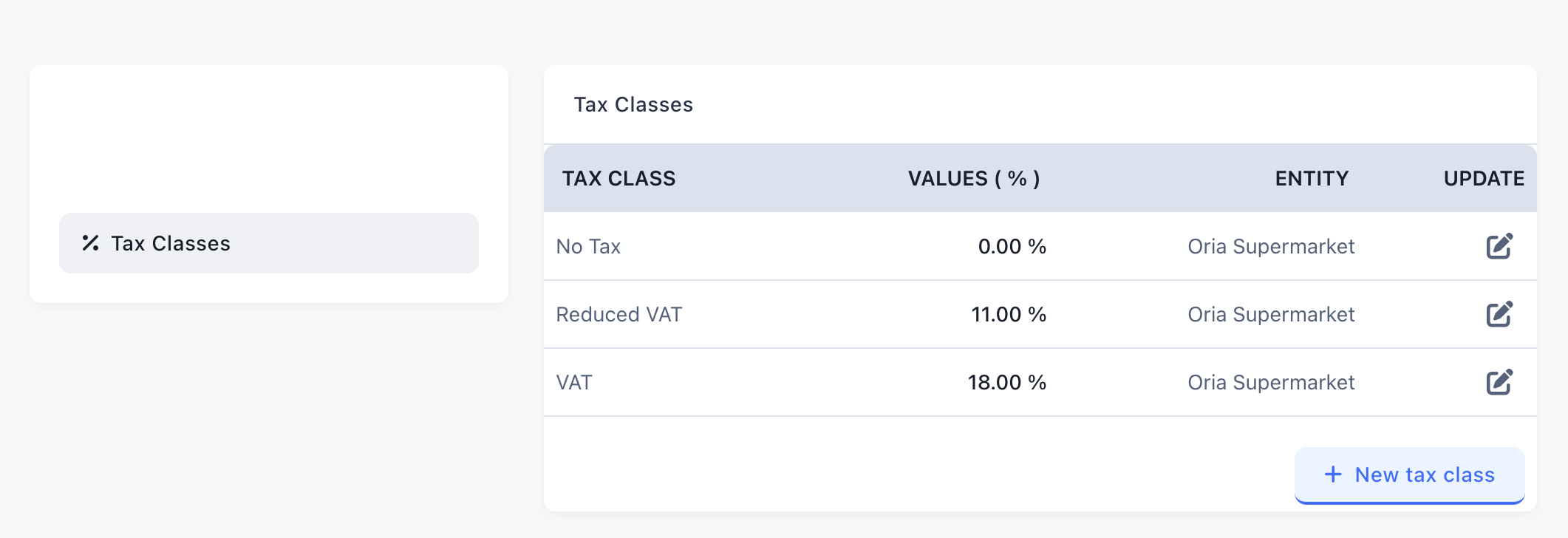Viewport: 1568px width, 538px height.
Task: Click the Tax Classes panel heading
Action: (x=633, y=104)
